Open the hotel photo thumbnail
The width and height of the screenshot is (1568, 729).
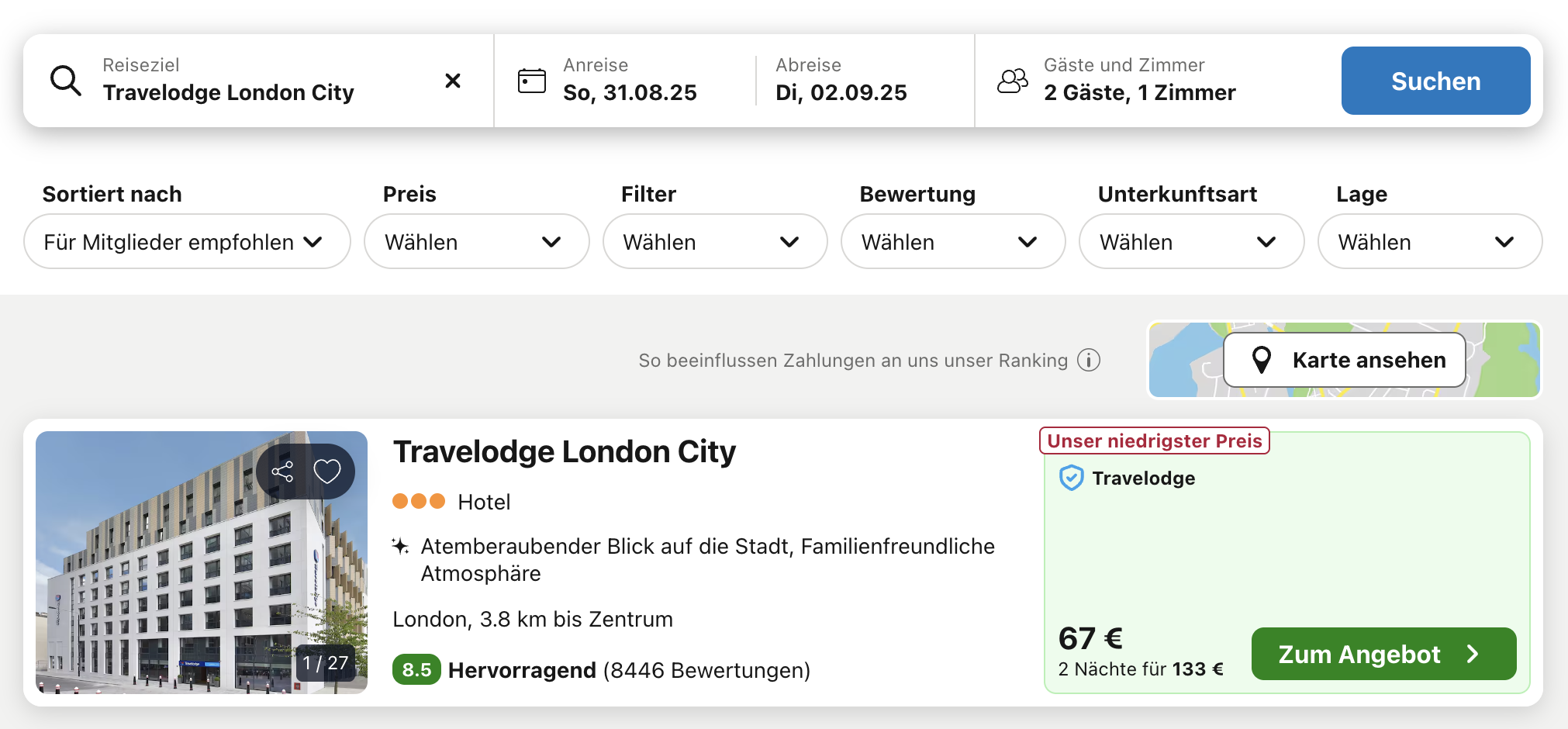(202, 562)
